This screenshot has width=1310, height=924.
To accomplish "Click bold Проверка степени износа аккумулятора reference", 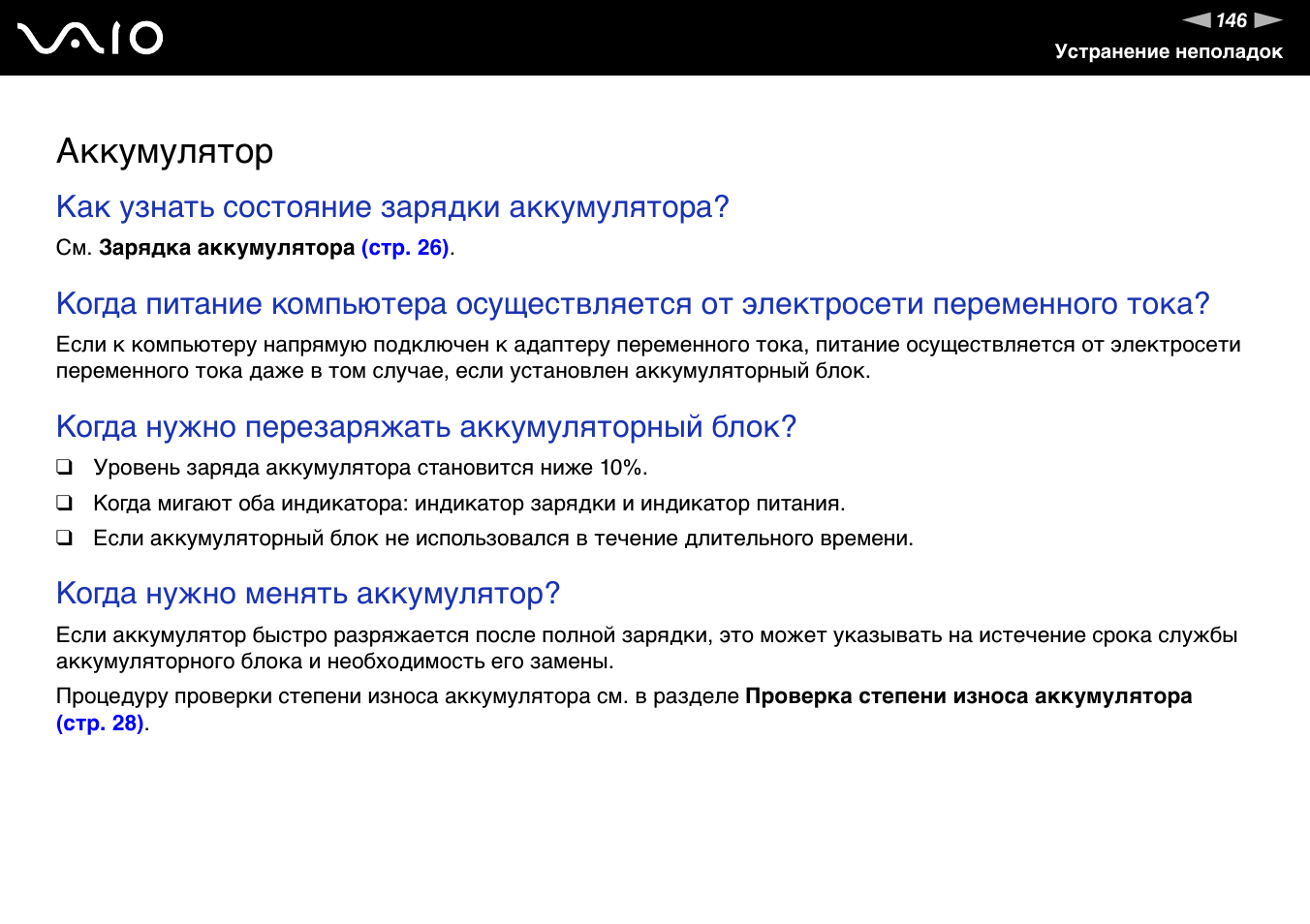I will (968, 696).
